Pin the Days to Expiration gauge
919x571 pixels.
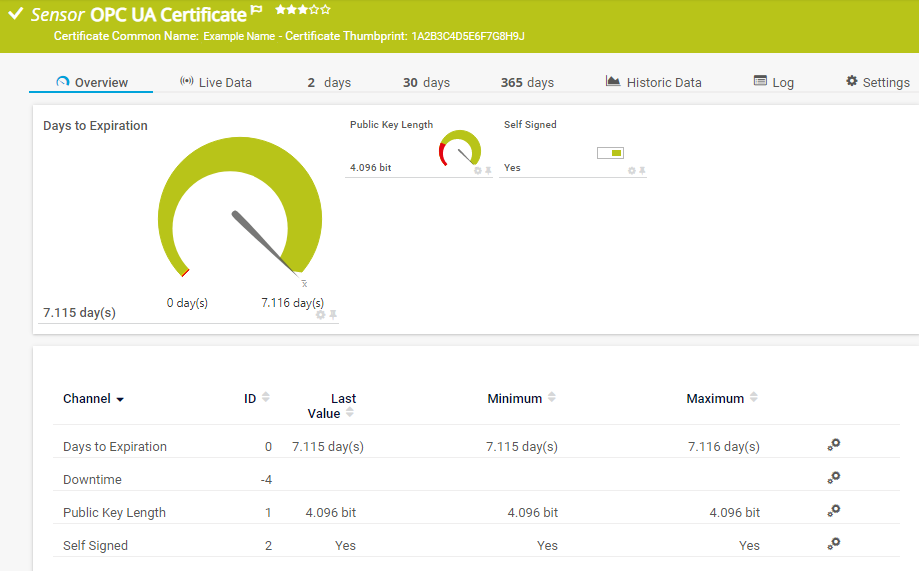(x=333, y=314)
